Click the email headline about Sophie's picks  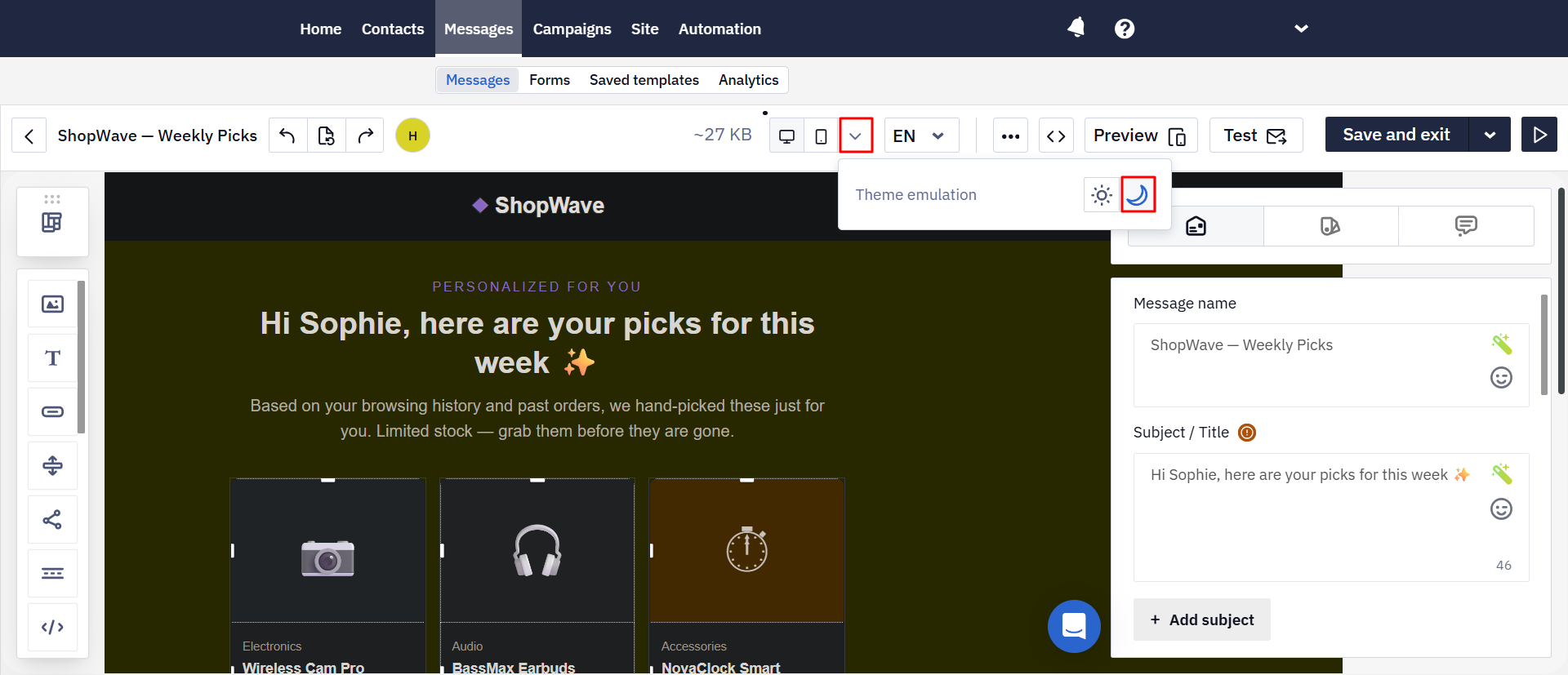click(x=537, y=343)
